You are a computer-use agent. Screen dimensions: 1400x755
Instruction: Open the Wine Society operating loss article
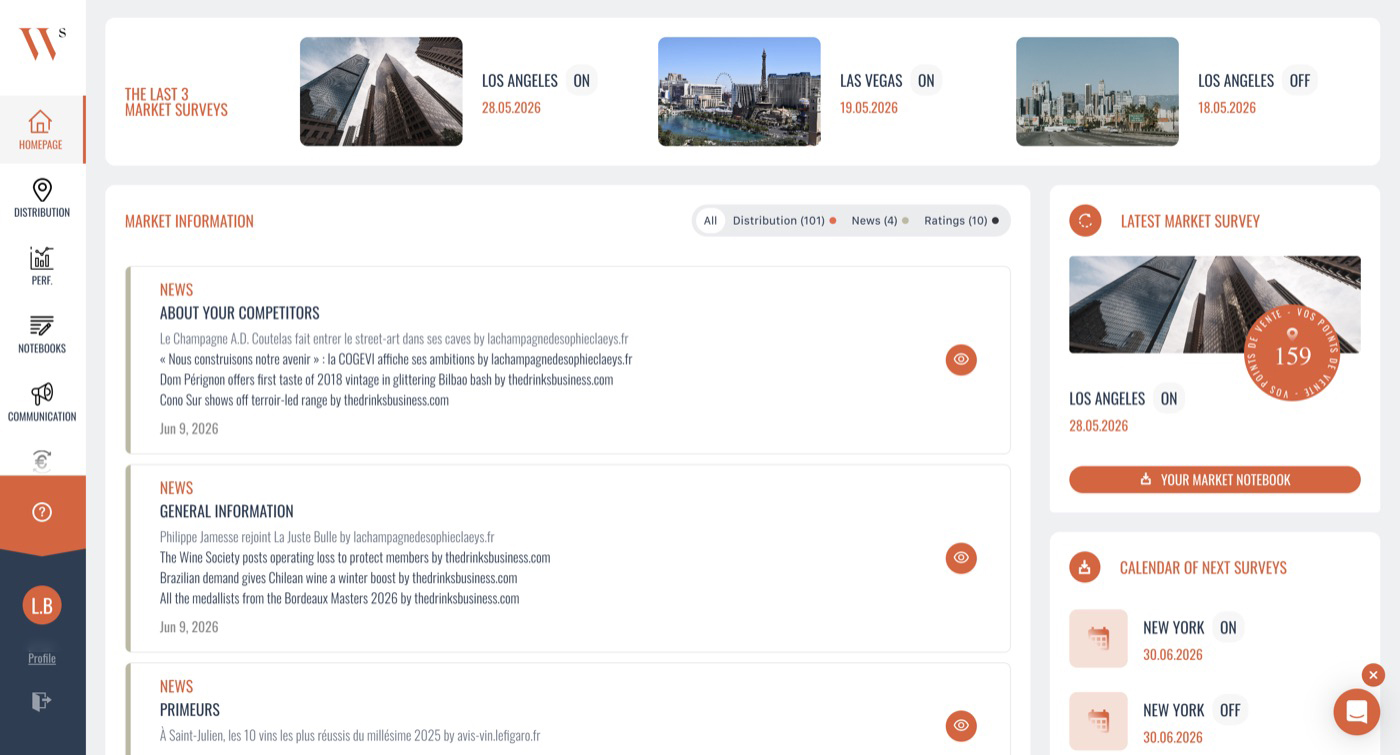(x=355, y=557)
